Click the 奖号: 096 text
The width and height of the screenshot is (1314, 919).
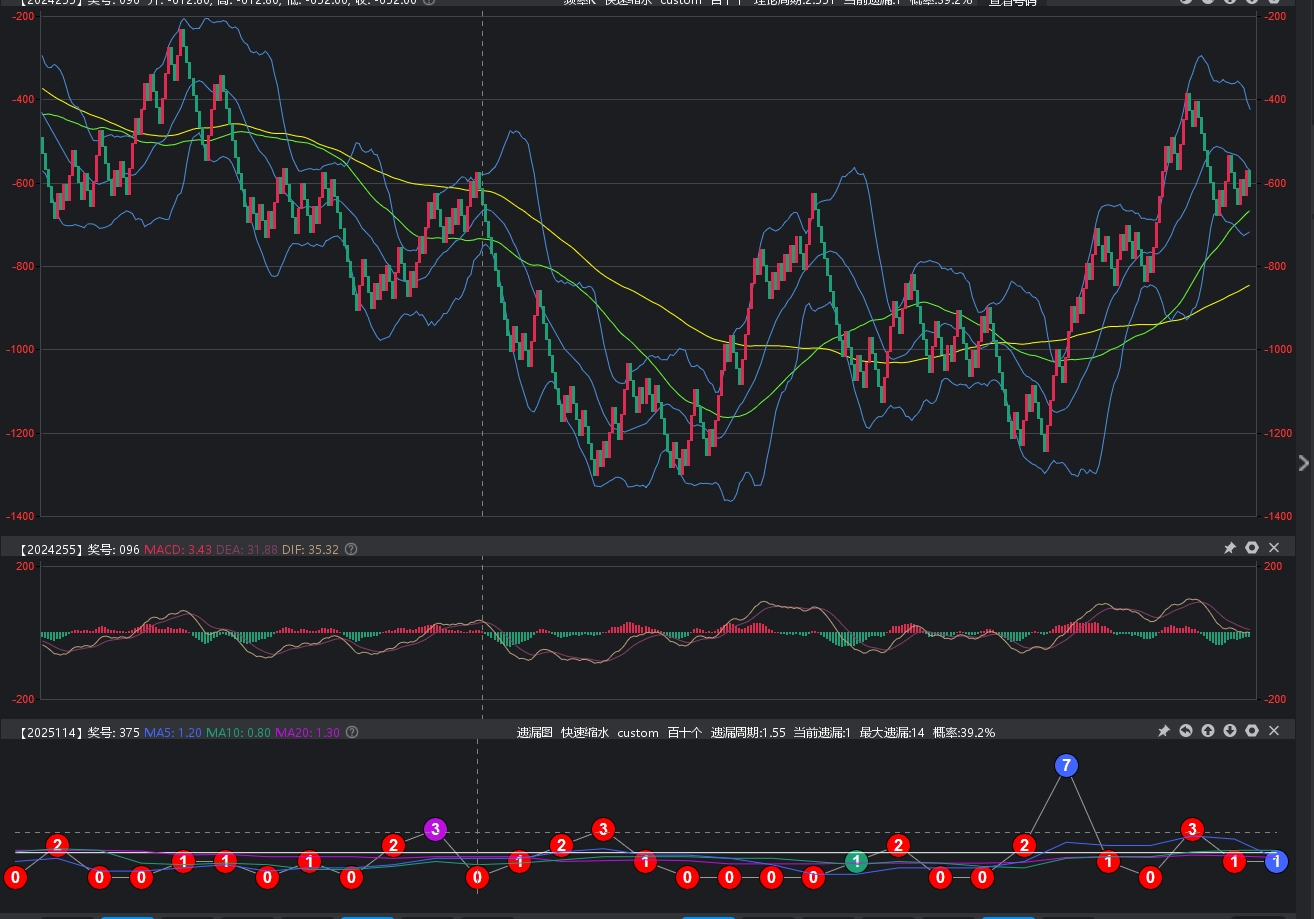click(114, 549)
